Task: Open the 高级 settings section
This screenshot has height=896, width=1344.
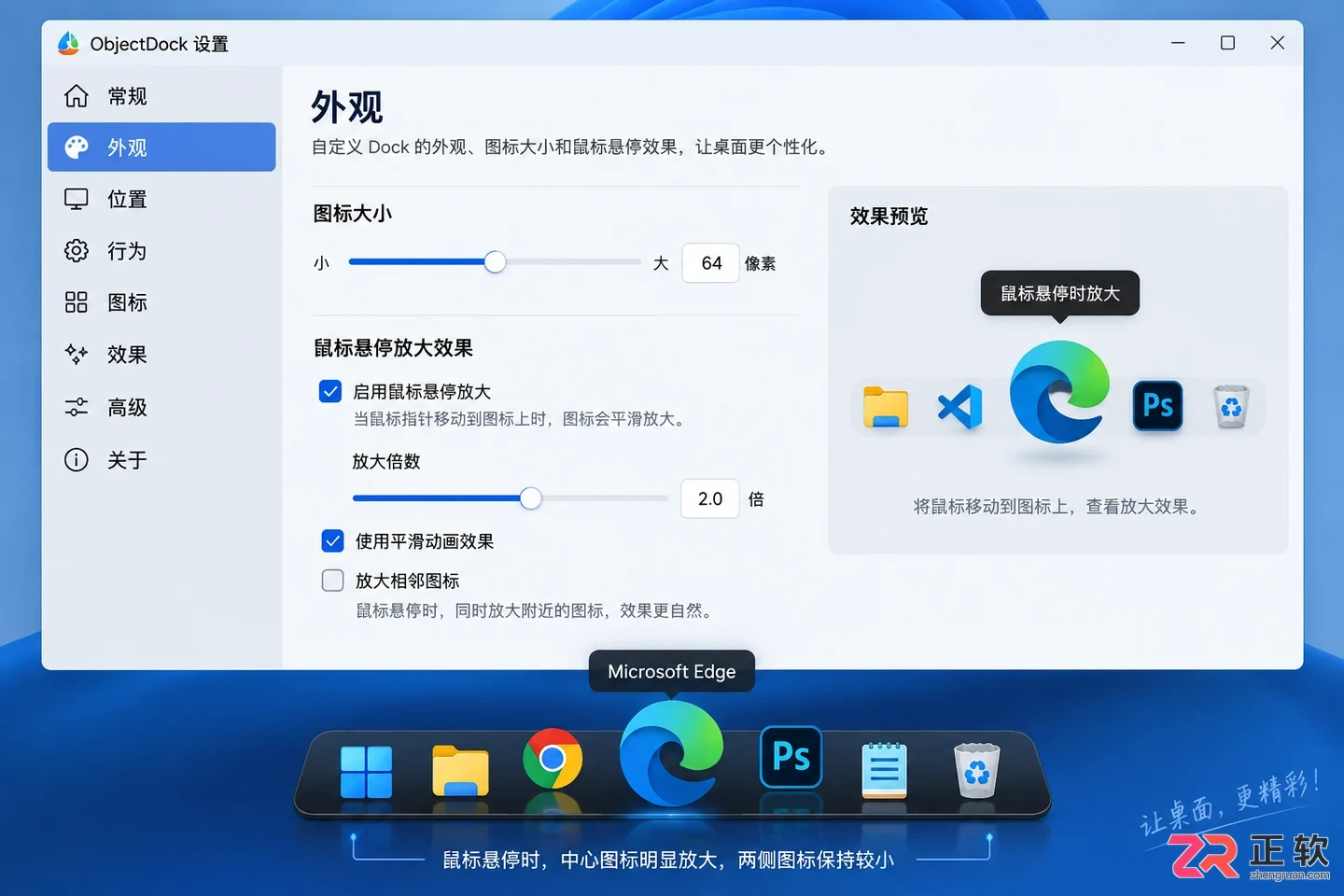Action: [161, 407]
